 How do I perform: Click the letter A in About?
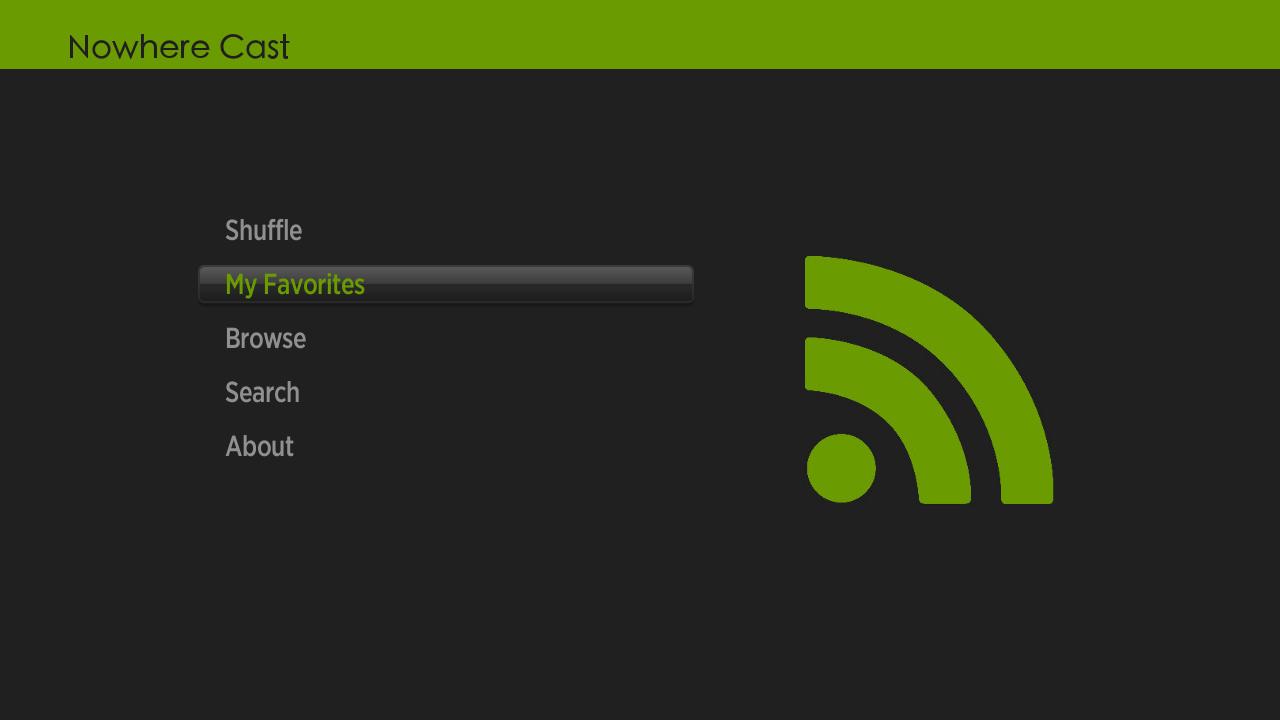click(x=233, y=447)
